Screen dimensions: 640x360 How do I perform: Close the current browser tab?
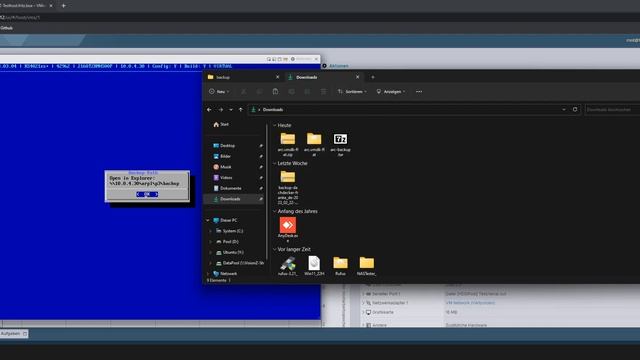pos(51,6)
